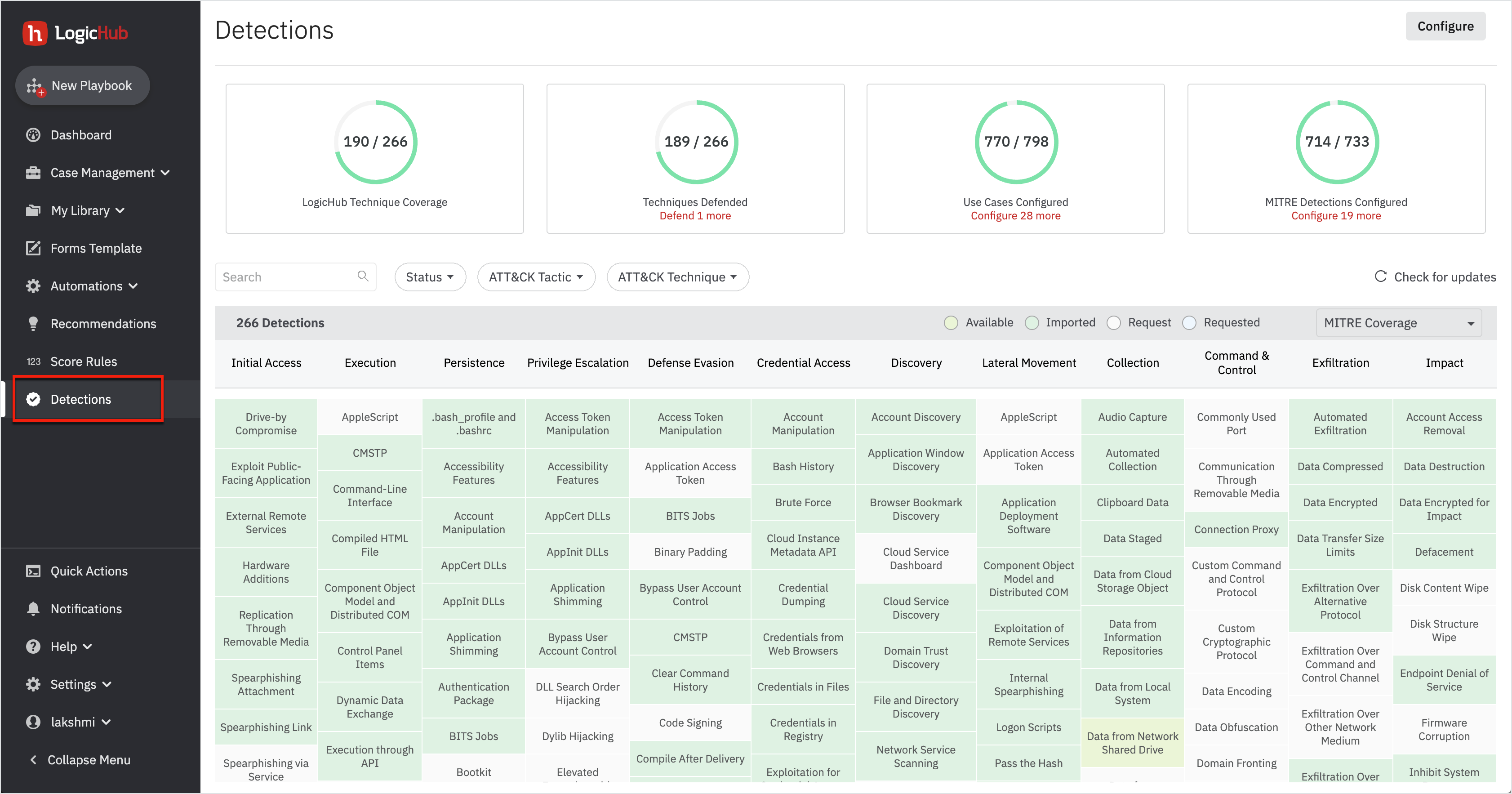1512x794 pixels.
Task: Click the Quick Actions terminal icon
Action: [33, 571]
